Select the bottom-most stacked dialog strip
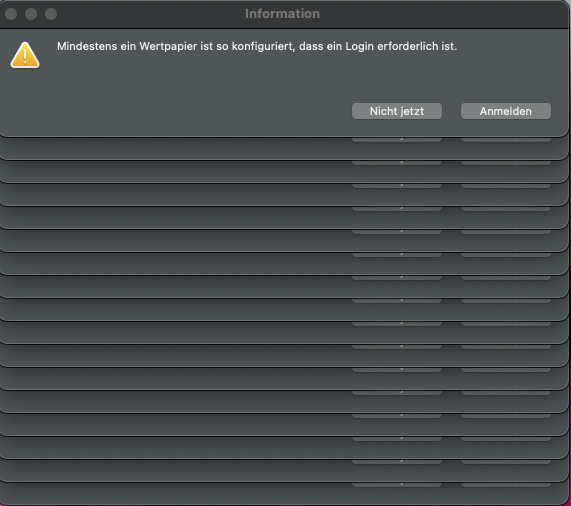 coord(284,494)
